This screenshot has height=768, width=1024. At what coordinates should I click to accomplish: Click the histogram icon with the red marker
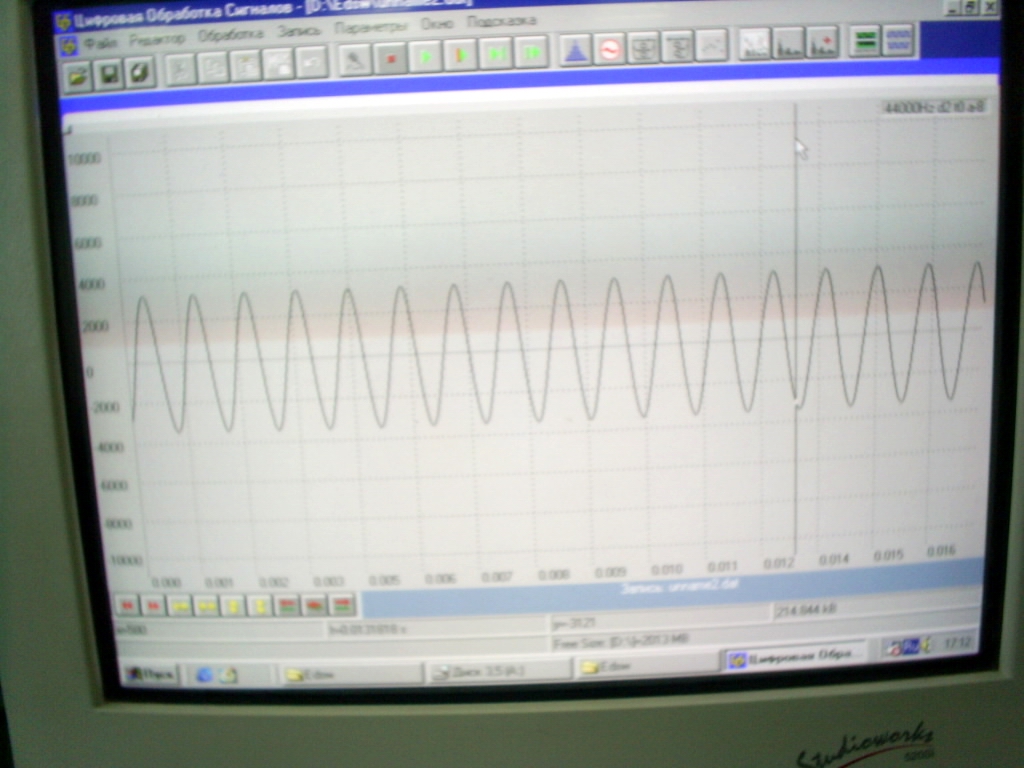pyautogui.click(x=823, y=42)
